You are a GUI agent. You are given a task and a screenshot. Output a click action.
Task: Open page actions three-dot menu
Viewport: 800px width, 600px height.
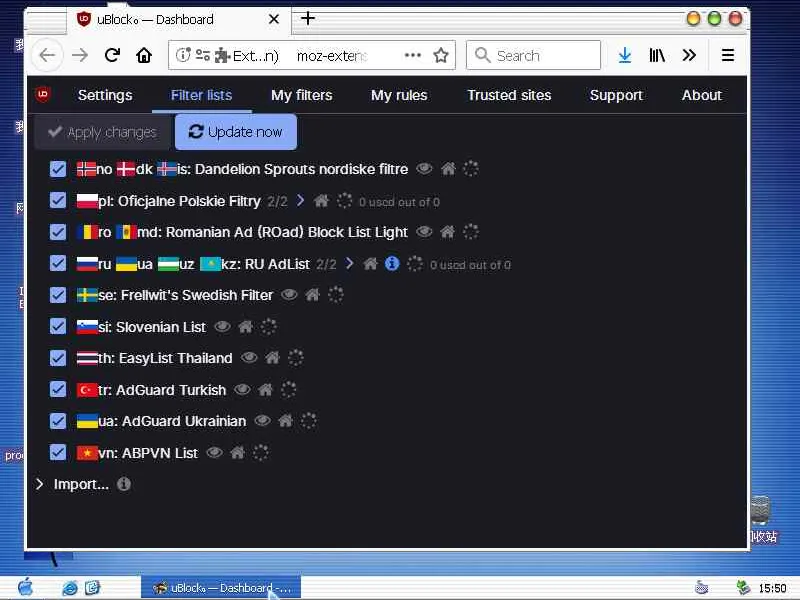(413, 55)
